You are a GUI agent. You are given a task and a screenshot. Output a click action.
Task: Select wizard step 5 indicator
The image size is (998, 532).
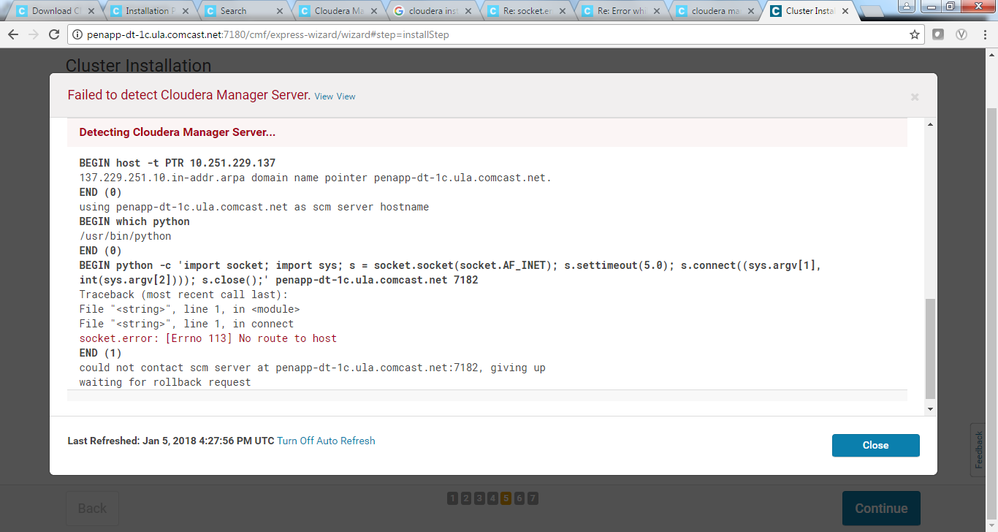point(506,498)
